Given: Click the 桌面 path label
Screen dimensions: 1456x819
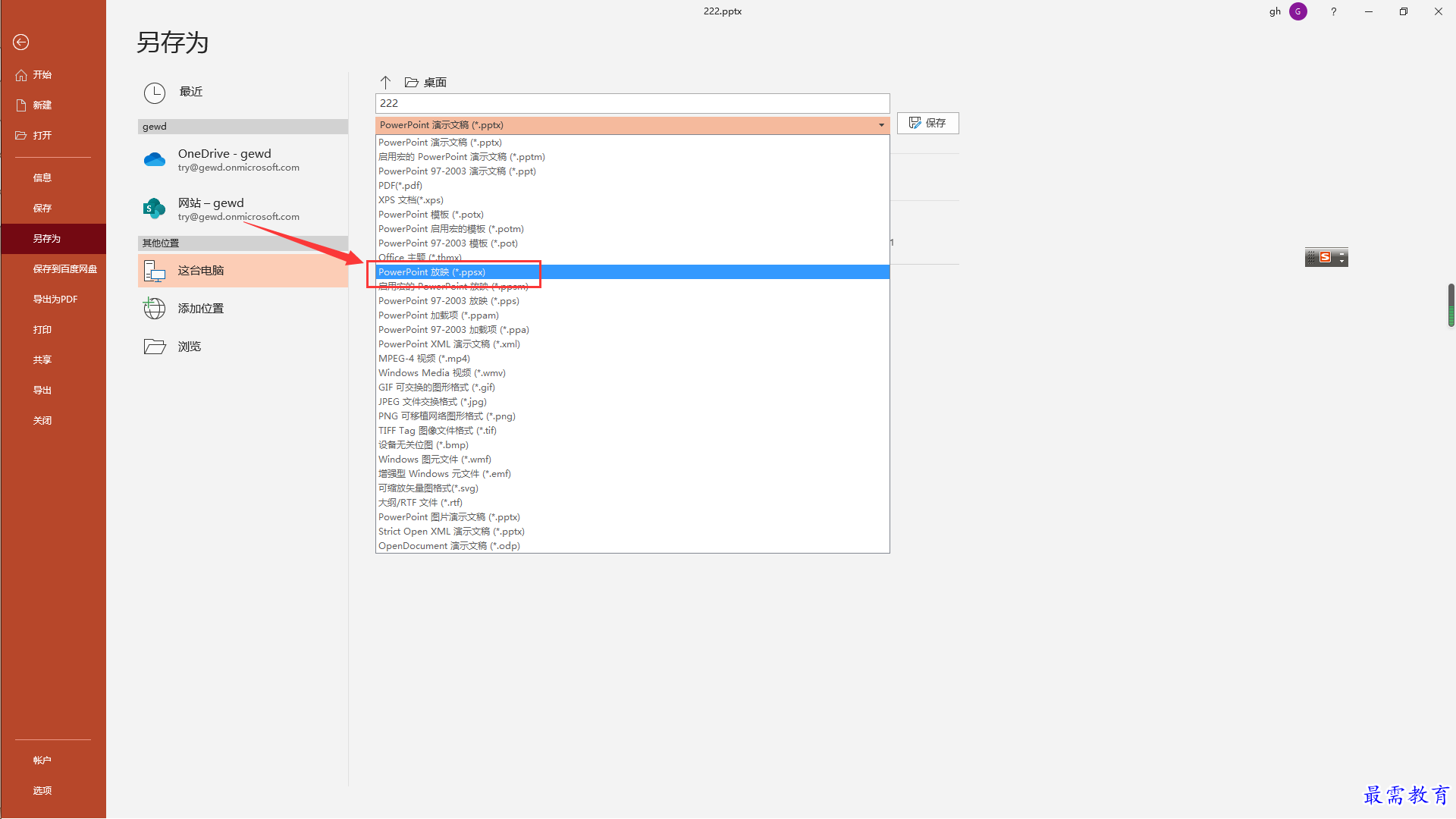Looking at the screenshot, I should pos(435,82).
